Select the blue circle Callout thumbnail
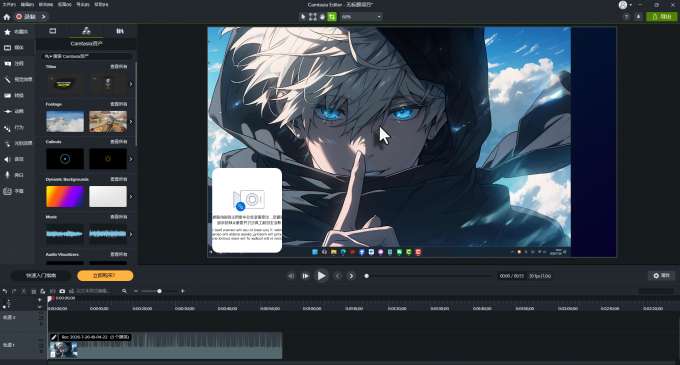Viewport: 680px width, 365px height. (65, 159)
